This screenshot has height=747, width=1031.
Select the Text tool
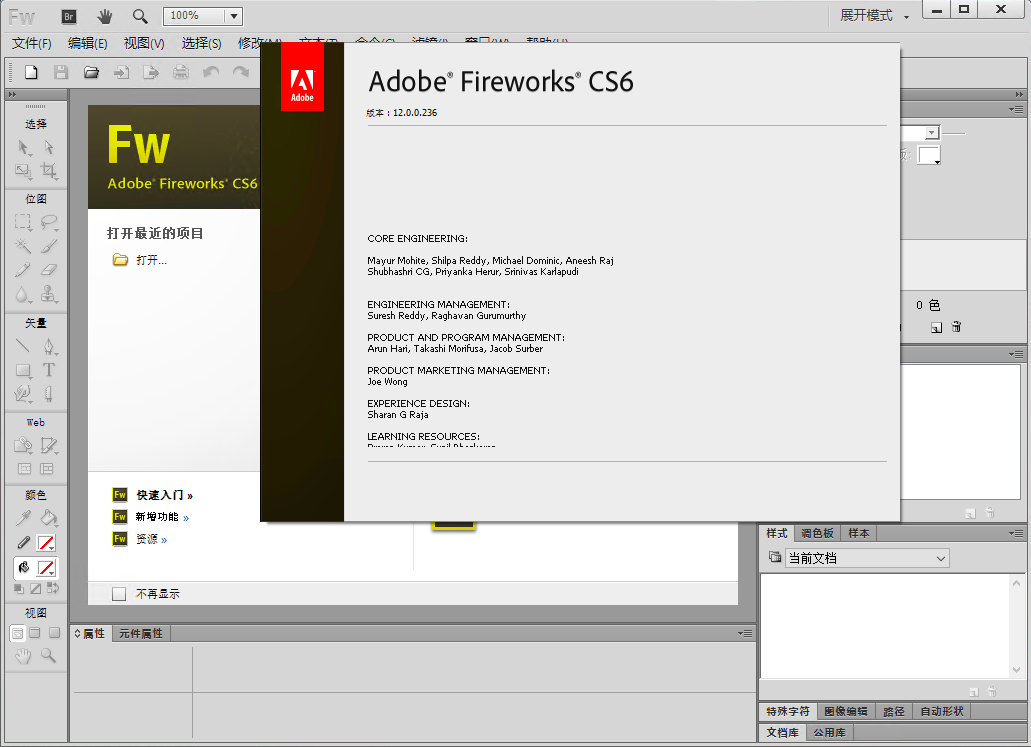pyautogui.click(x=49, y=370)
